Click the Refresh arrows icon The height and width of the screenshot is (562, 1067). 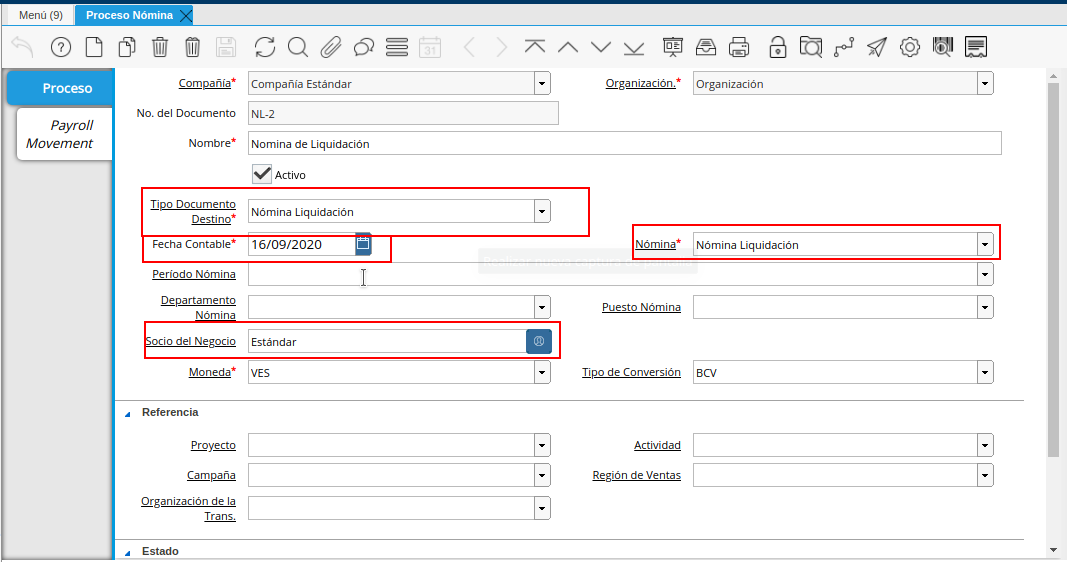264,47
